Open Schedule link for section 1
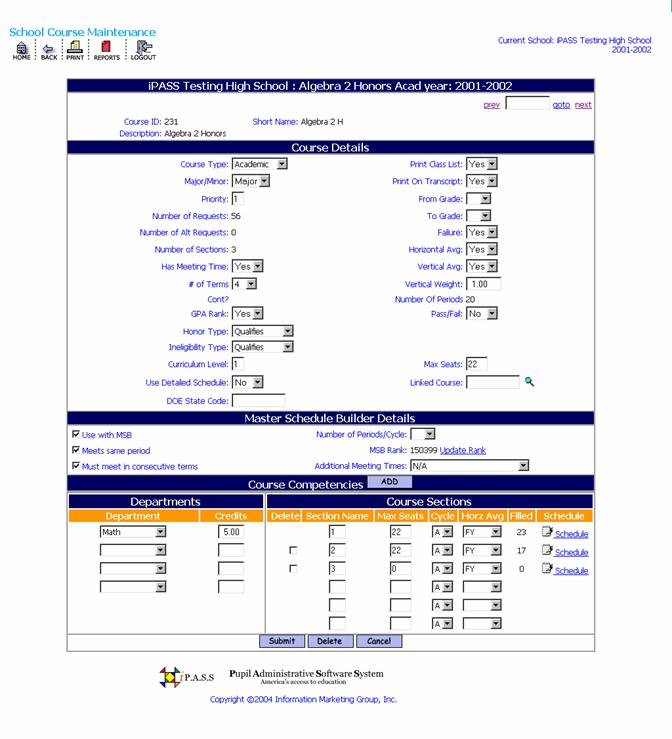This screenshot has width=672, height=739. coord(571,534)
